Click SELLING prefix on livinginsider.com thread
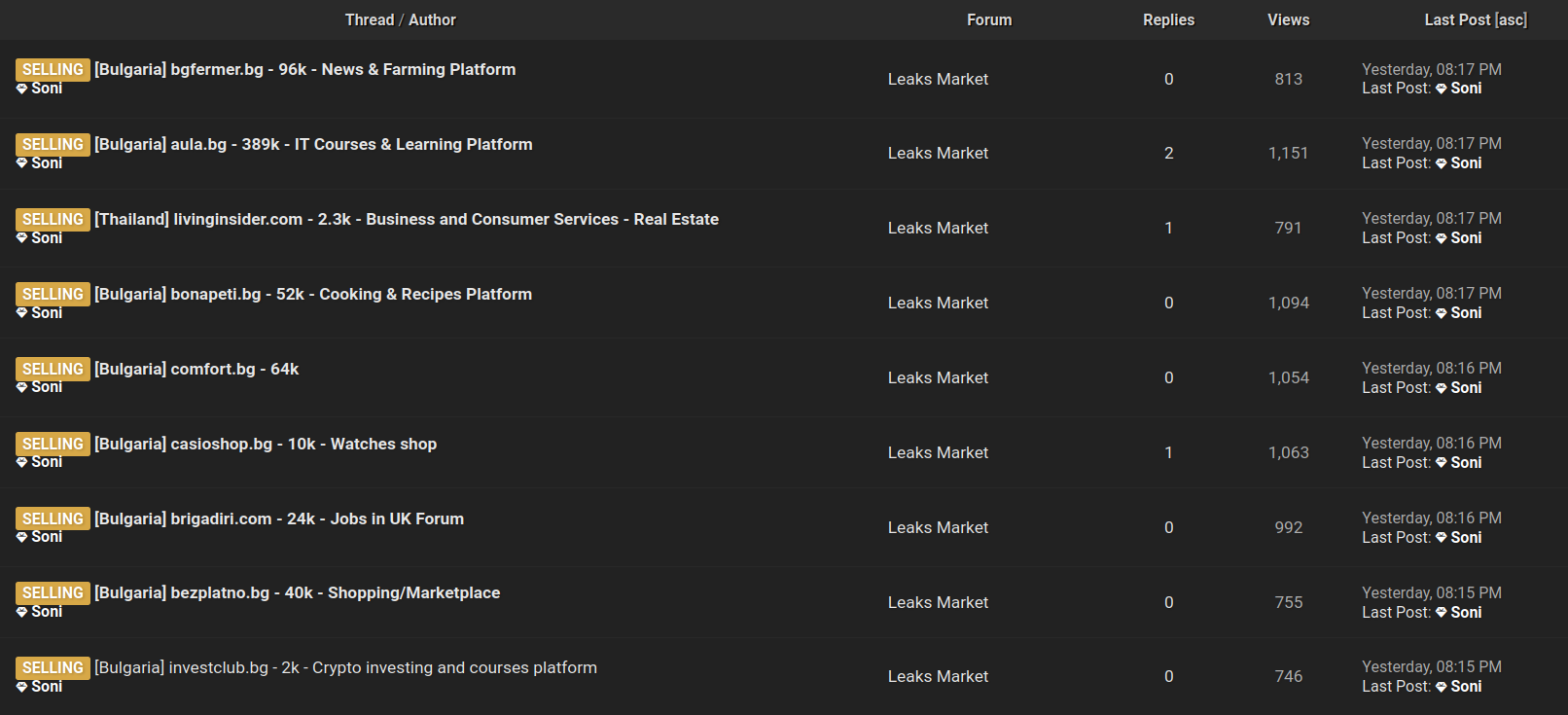Screen dimensions: 1568x715 click(x=53, y=219)
